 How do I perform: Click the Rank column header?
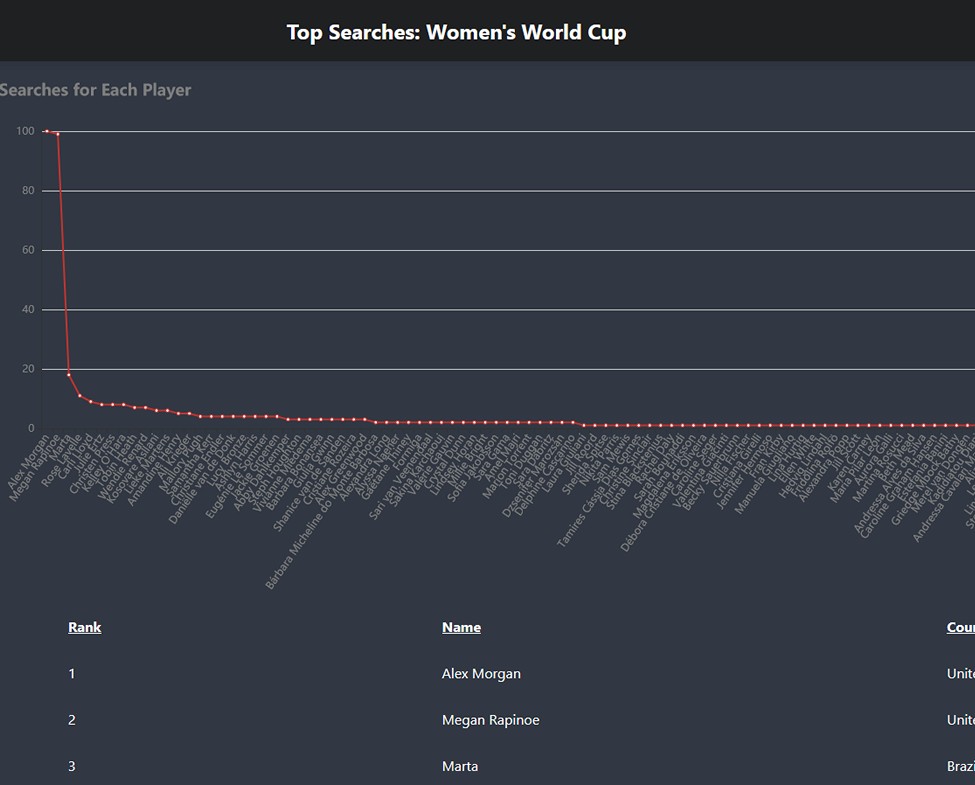[x=85, y=627]
